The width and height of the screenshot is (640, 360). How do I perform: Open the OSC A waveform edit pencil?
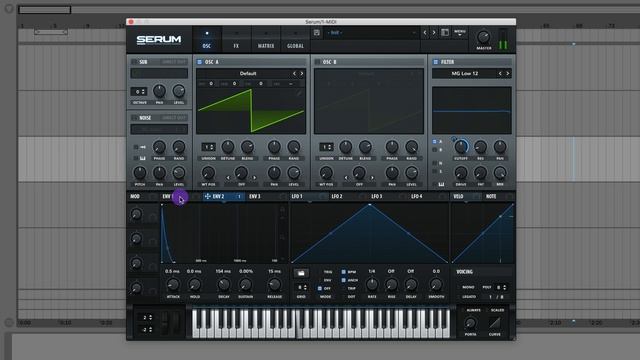coord(299,93)
